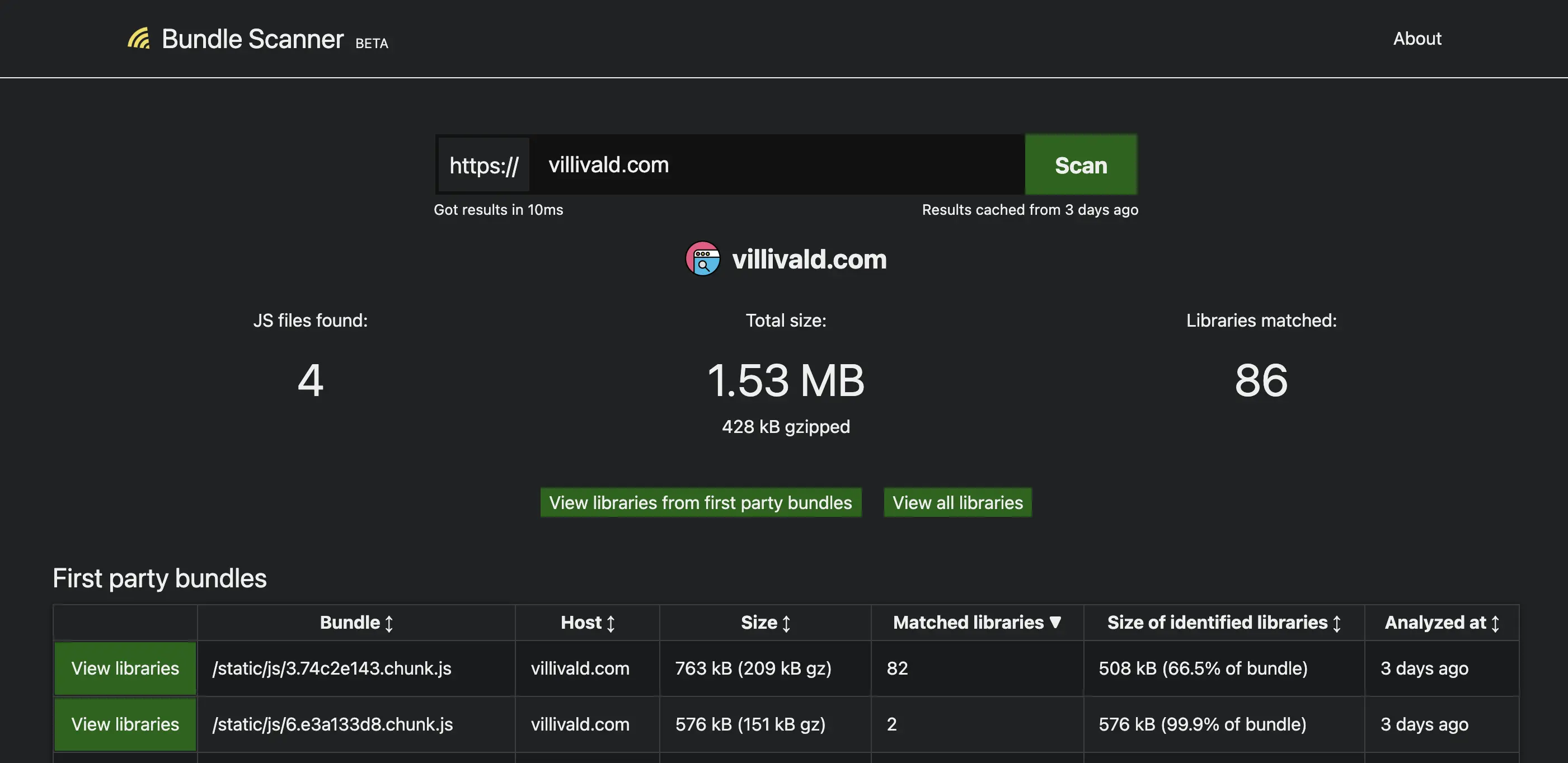The height and width of the screenshot is (763, 1568).
Task: Sort table by Host column
Action: click(x=588, y=623)
